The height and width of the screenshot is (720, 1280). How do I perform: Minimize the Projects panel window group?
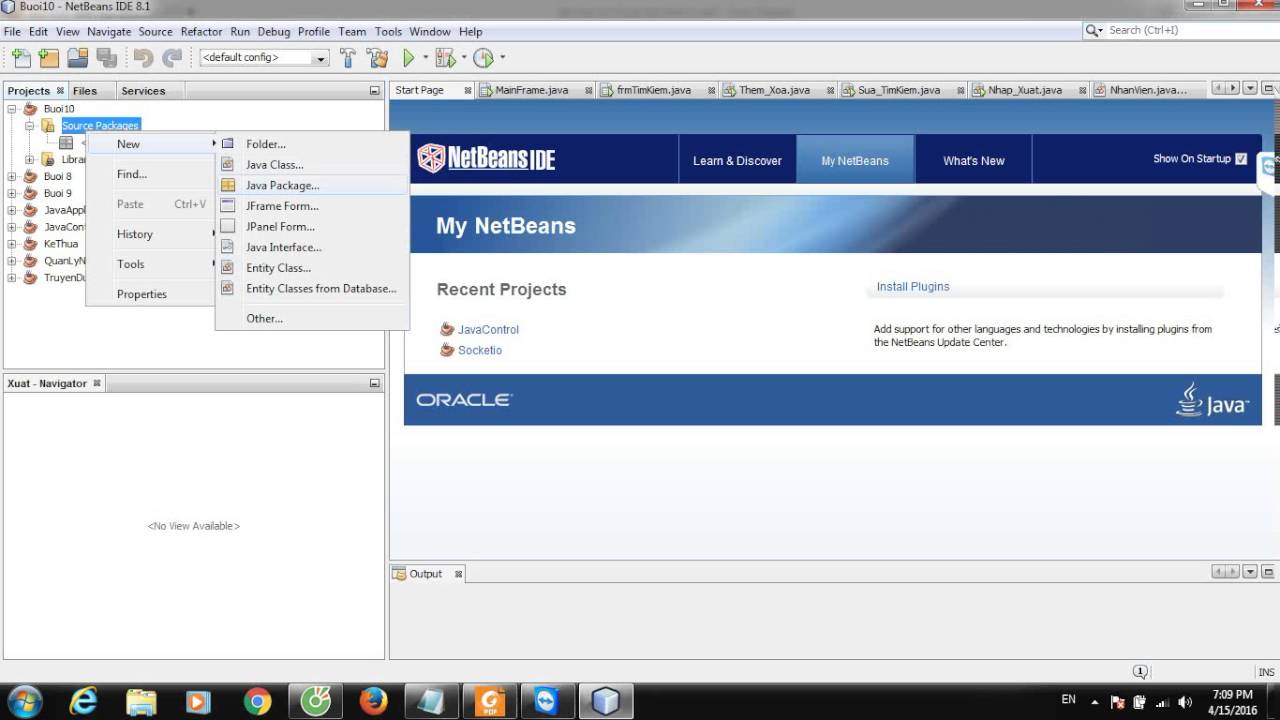pyautogui.click(x=375, y=90)
